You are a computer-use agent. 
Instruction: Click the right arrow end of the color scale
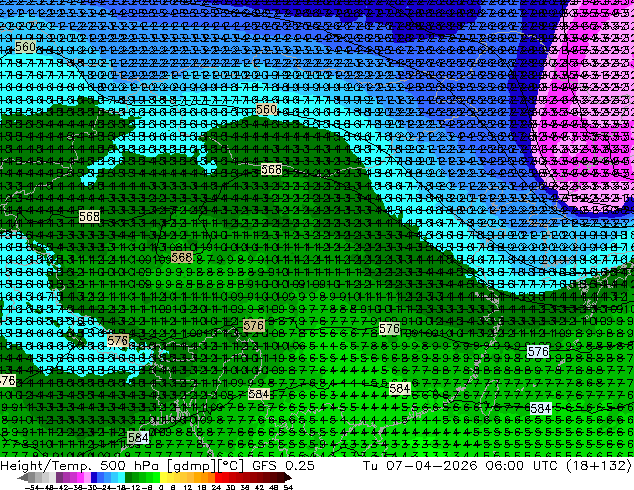pos(288,478)
